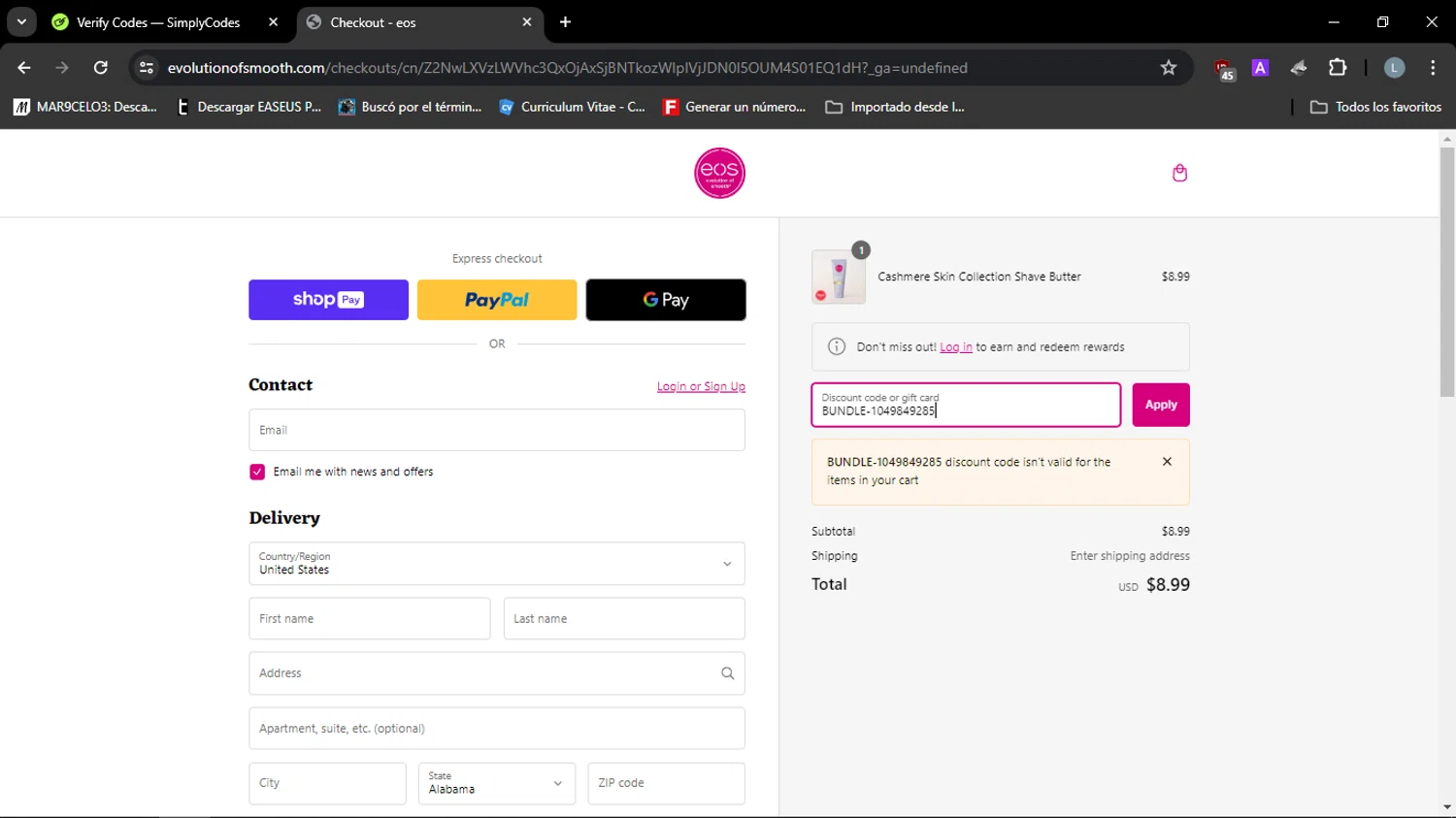Click the scrollbar up arrow
This screenshot has width=1456, height=818.
click(1447, 139)
